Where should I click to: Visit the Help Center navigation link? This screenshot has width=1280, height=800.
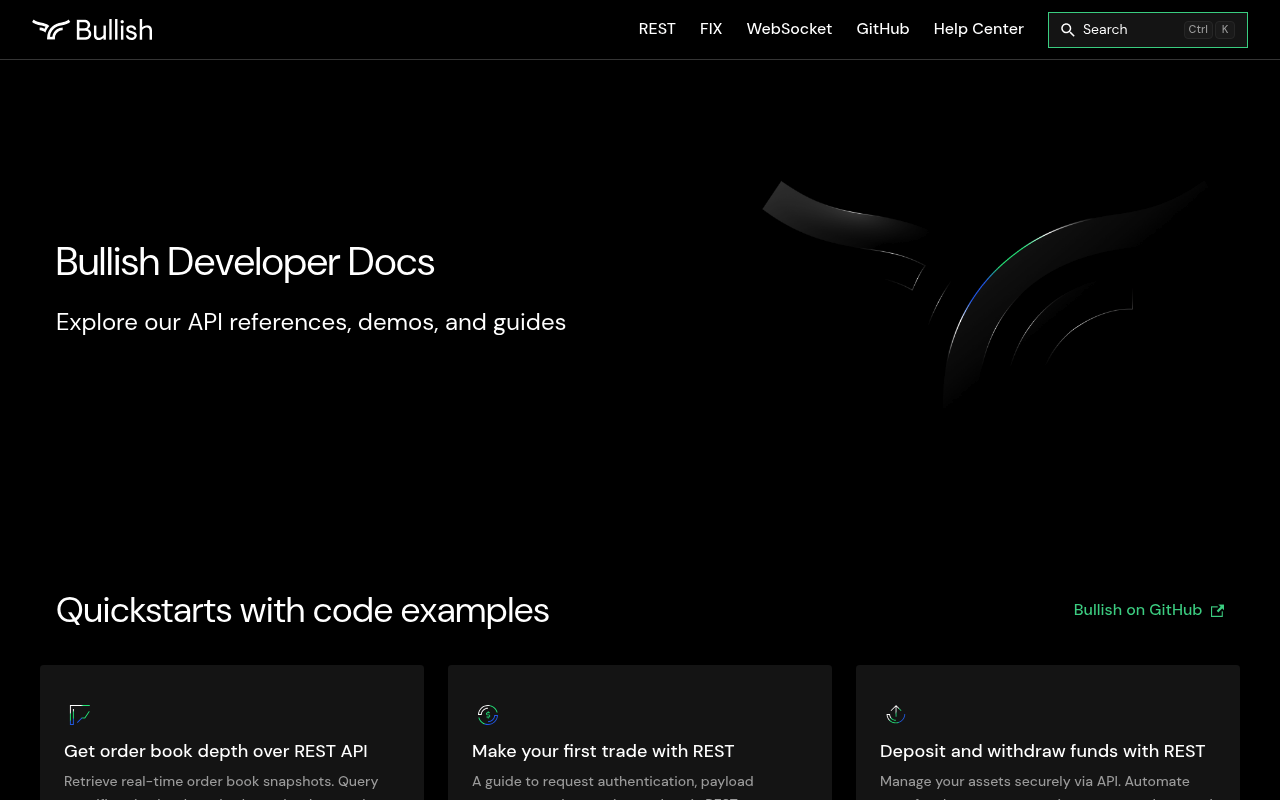[979, 29]
